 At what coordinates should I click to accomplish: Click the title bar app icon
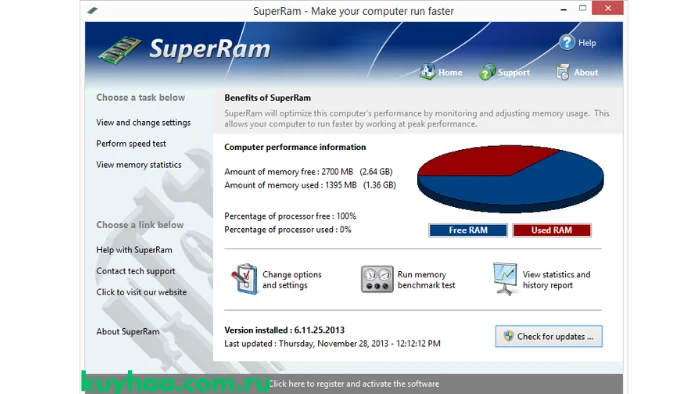pos(92,10)
